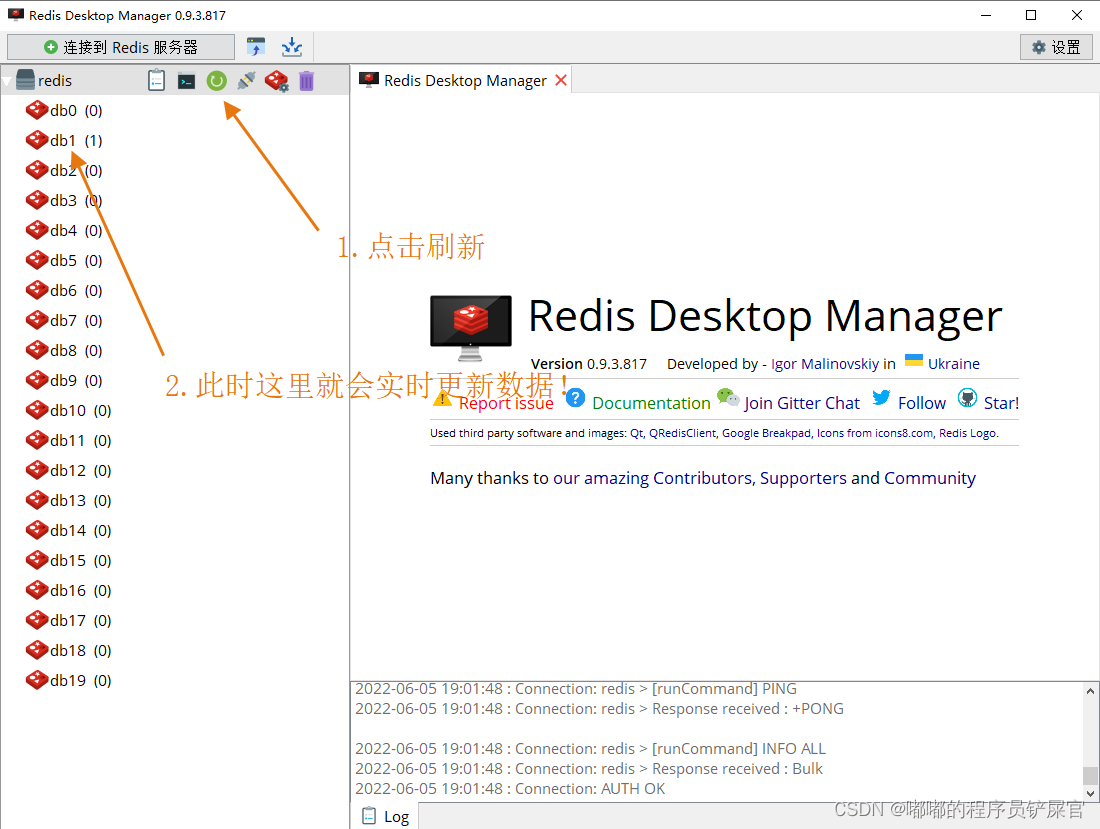The image size is (1100, 829).
Task: Open the Redis Logo link
Action: coord(967,433)
